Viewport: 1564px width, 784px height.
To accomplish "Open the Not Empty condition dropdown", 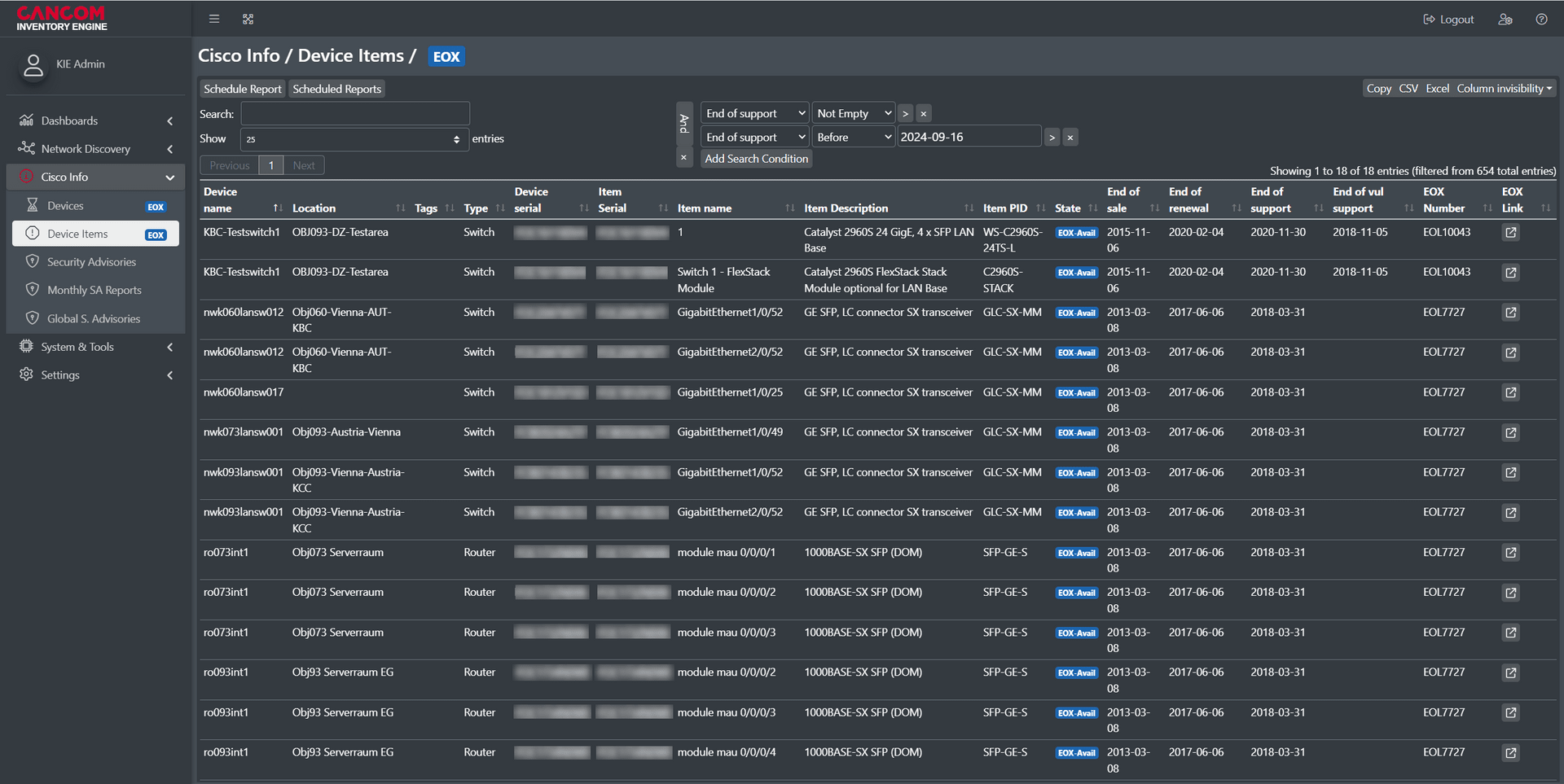I will tap(853, 114).
